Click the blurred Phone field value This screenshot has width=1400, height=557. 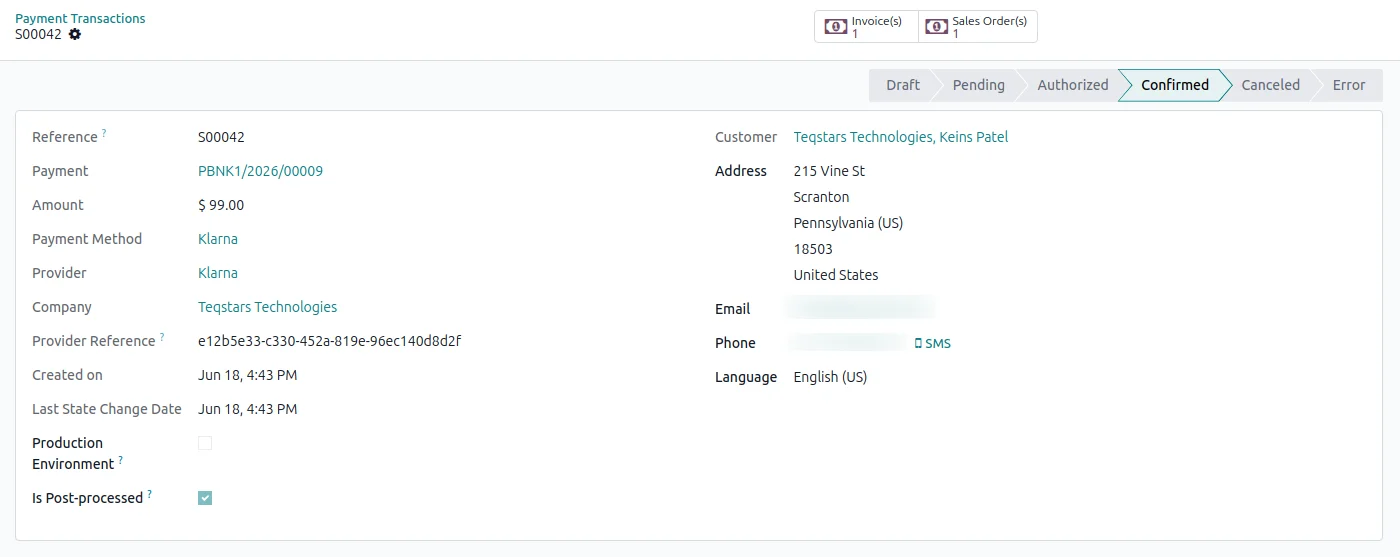tap(848, 343)
